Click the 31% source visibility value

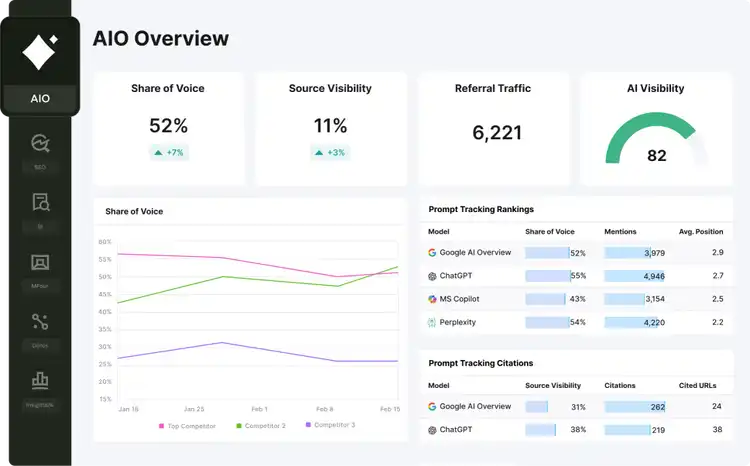click(578, 407)
